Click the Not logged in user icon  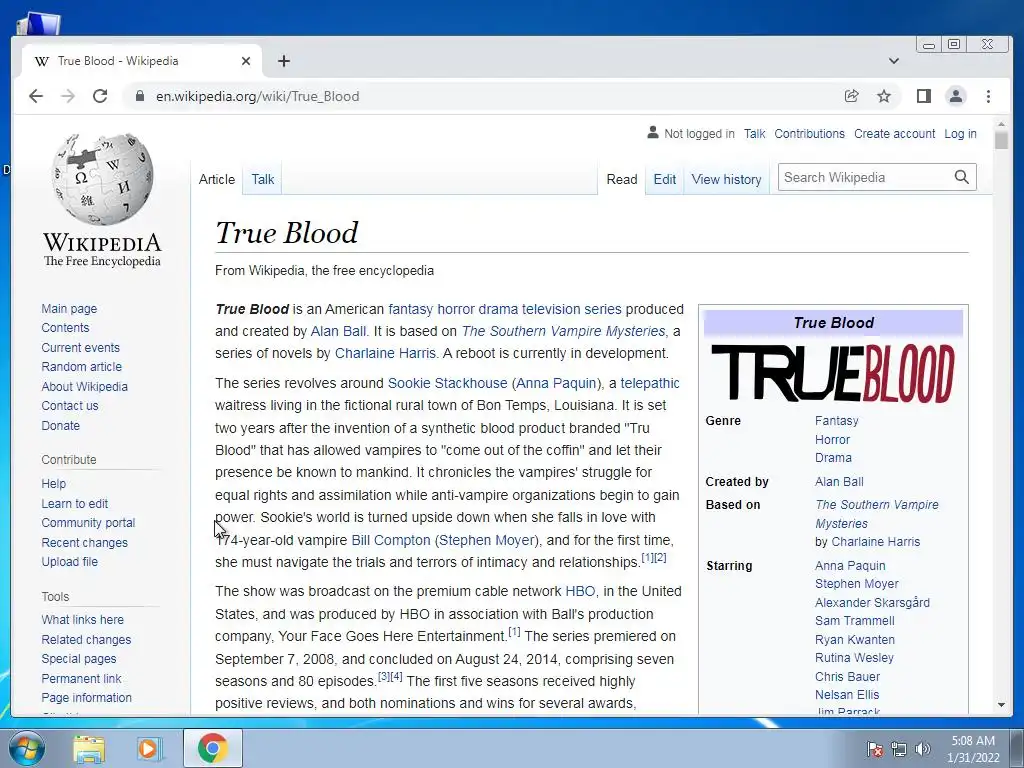pos(652,133)
